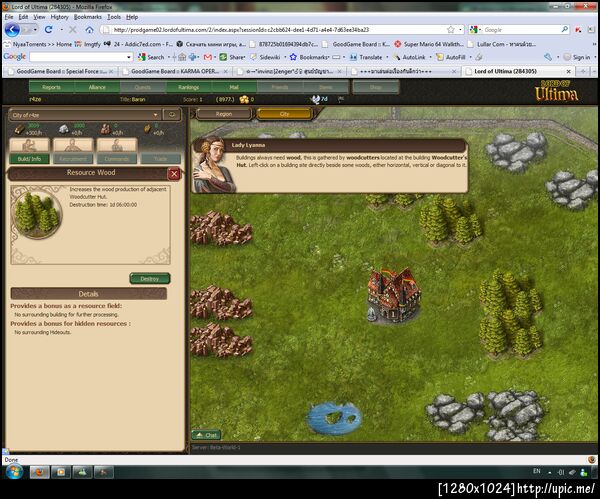
Task: Open the Super Mario 64 Walkthrough bookmark
Action: tap(429, 44)
